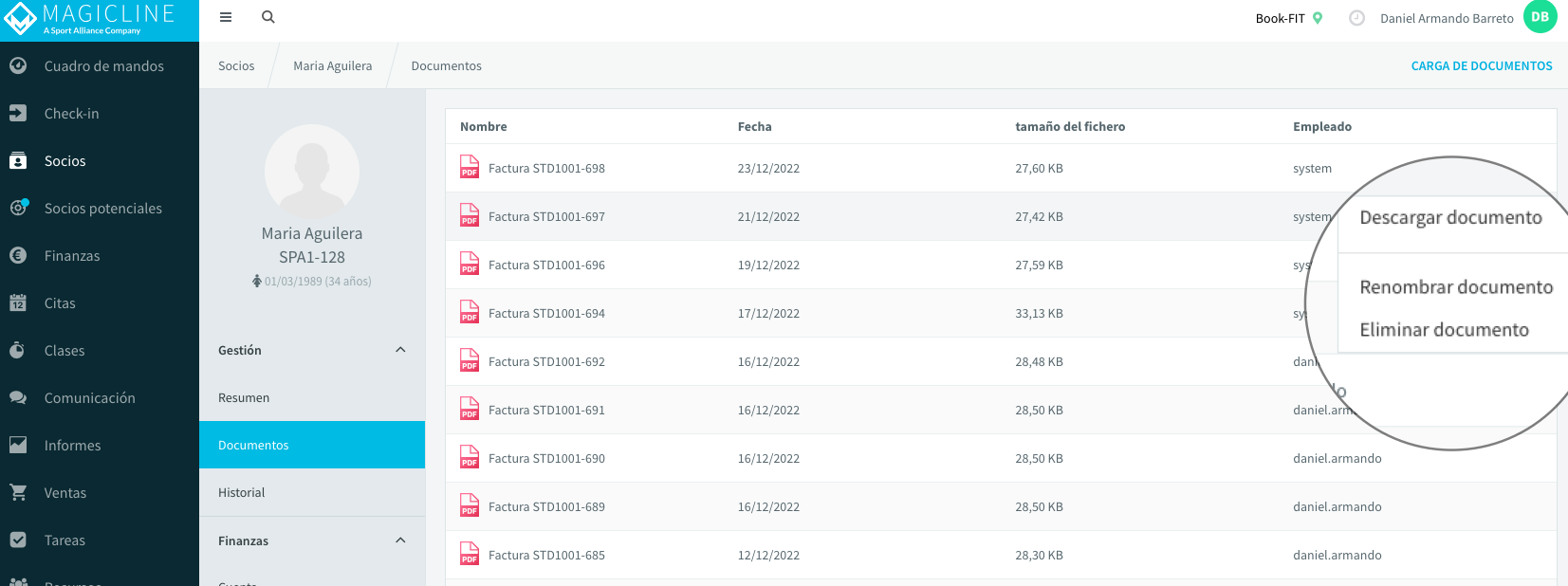
Task: Click PDF icon of Factura STD1001-690
Action: (x=470, y=457)
